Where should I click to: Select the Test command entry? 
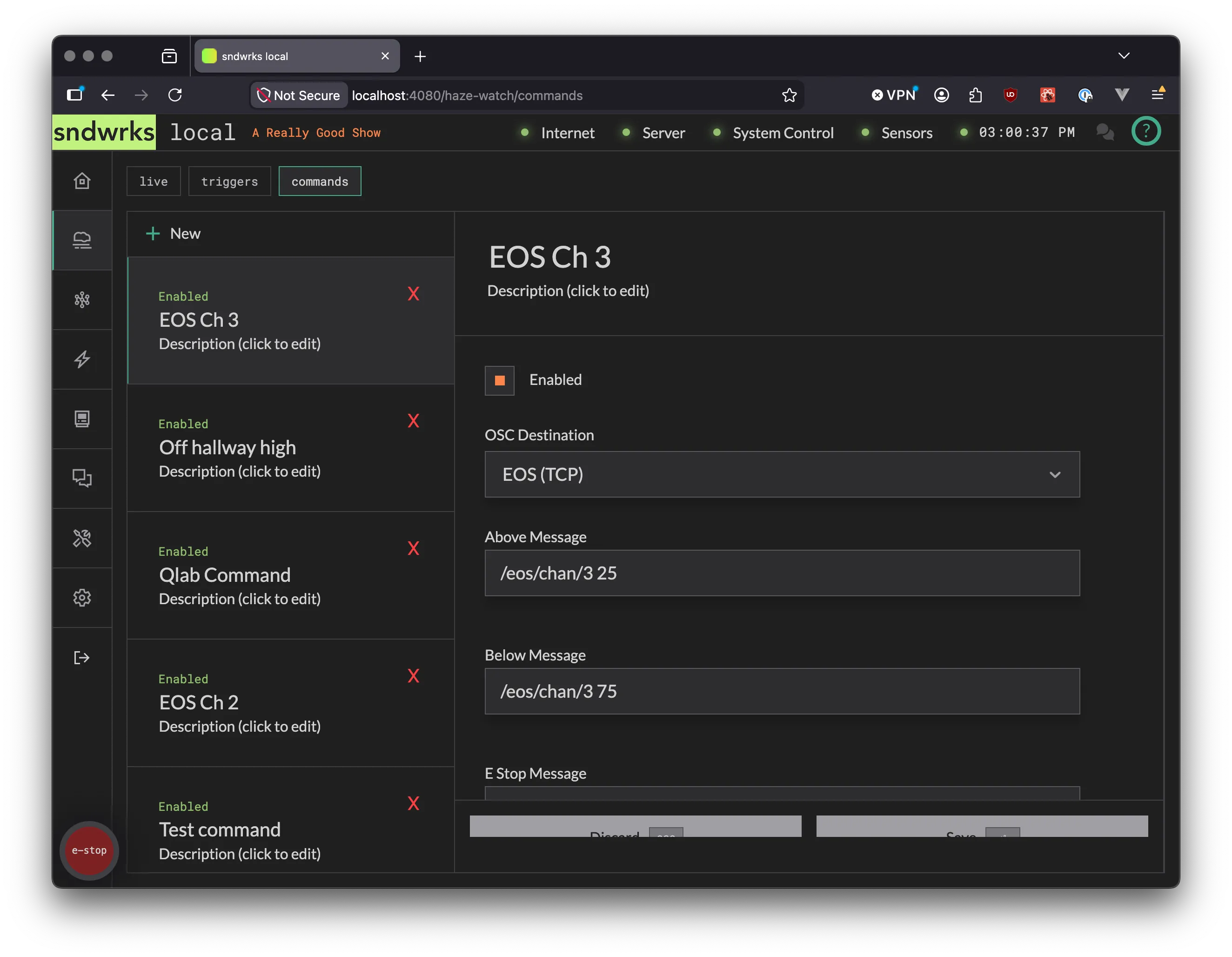click(290, 821)
